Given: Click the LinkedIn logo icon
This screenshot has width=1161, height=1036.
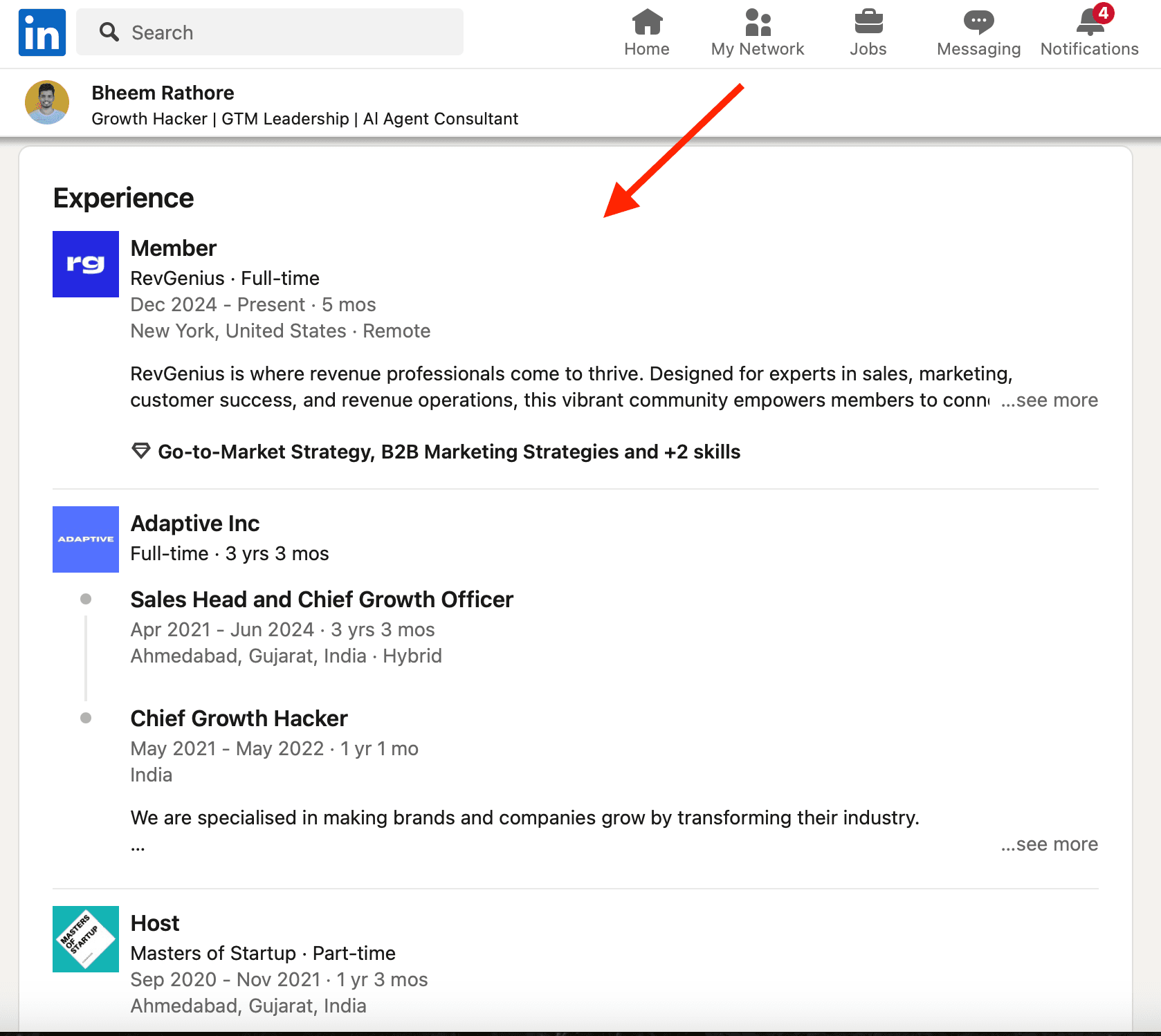Looking at the screenshot, I should (x=42, y=33).
